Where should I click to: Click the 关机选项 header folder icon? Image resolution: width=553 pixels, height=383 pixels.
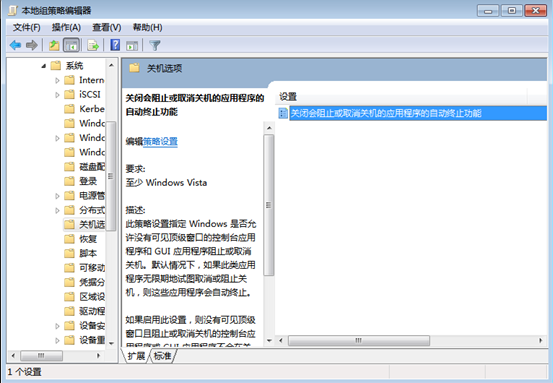(134, 68)
